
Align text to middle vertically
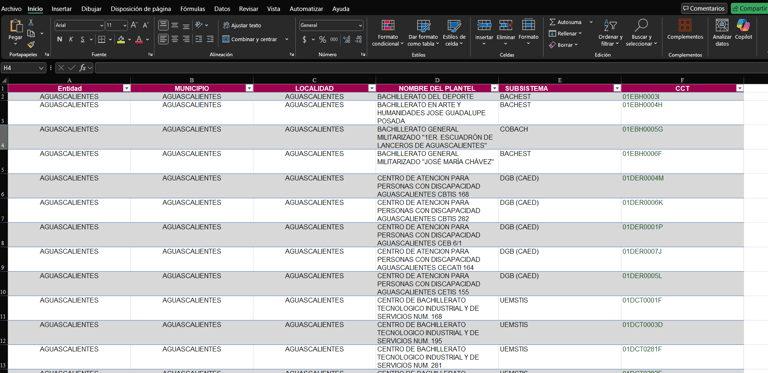click(174, 25)
